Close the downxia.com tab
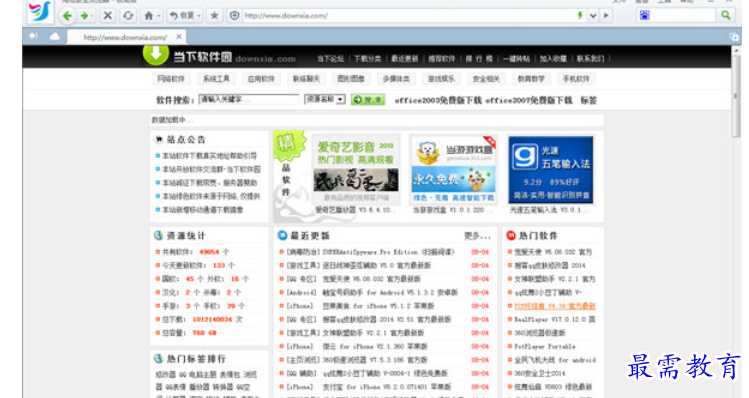 [179, 36]
